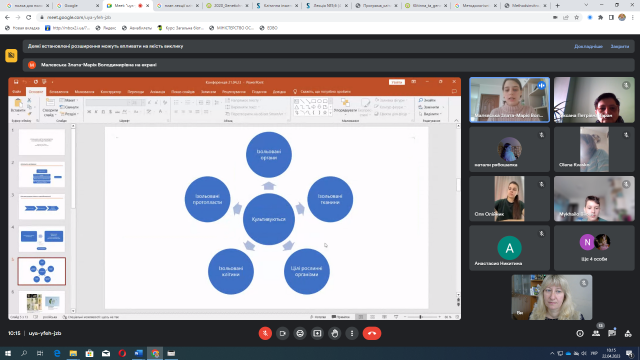Expand hidden icons in system tray
640x360 pixels.
click(x=552, y=353)
